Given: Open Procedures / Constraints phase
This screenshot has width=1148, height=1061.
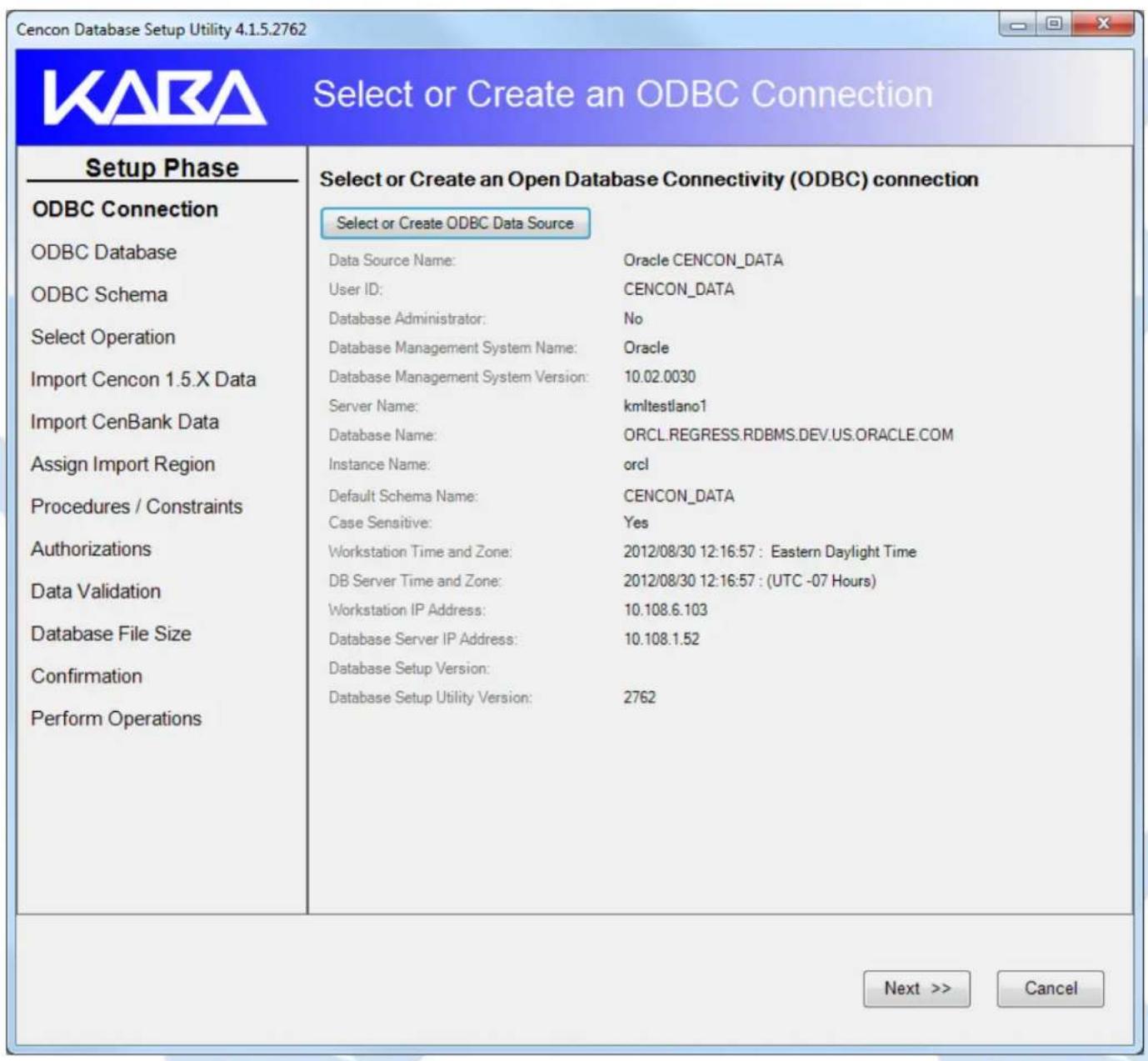Looking at the screenshot, I should click(137, 507).
